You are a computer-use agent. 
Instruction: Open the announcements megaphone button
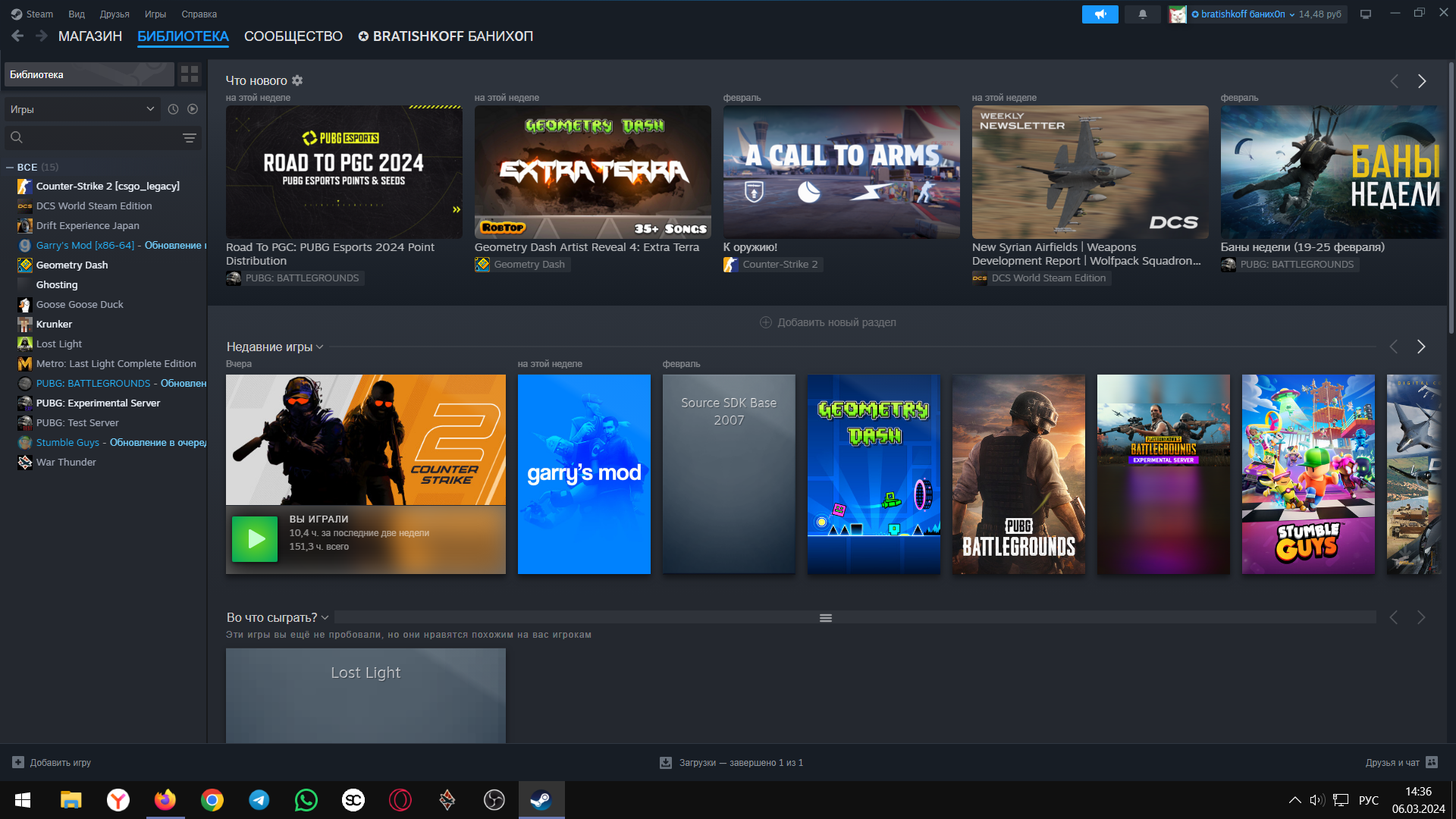[1100, 14]
